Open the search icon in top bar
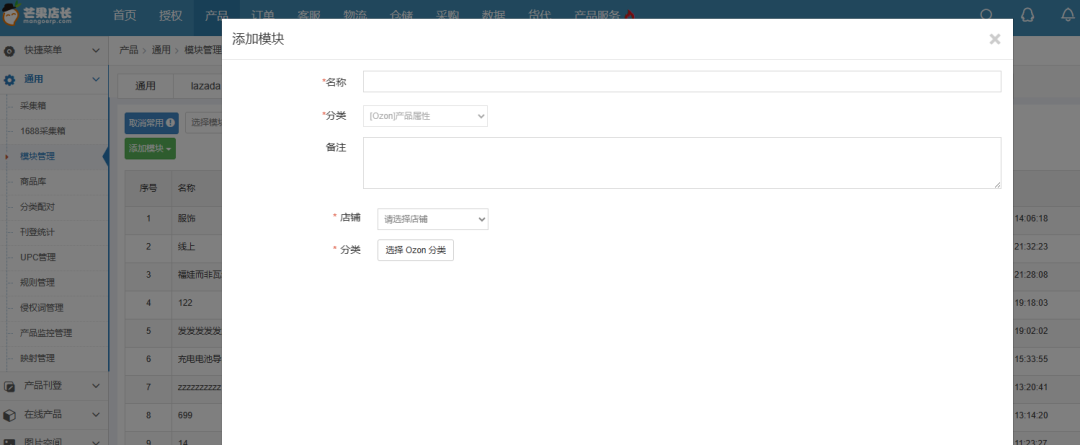Image resolution: width=1080 pixels, height=445 pixels. pyautogui.click(x=986, y=15)
